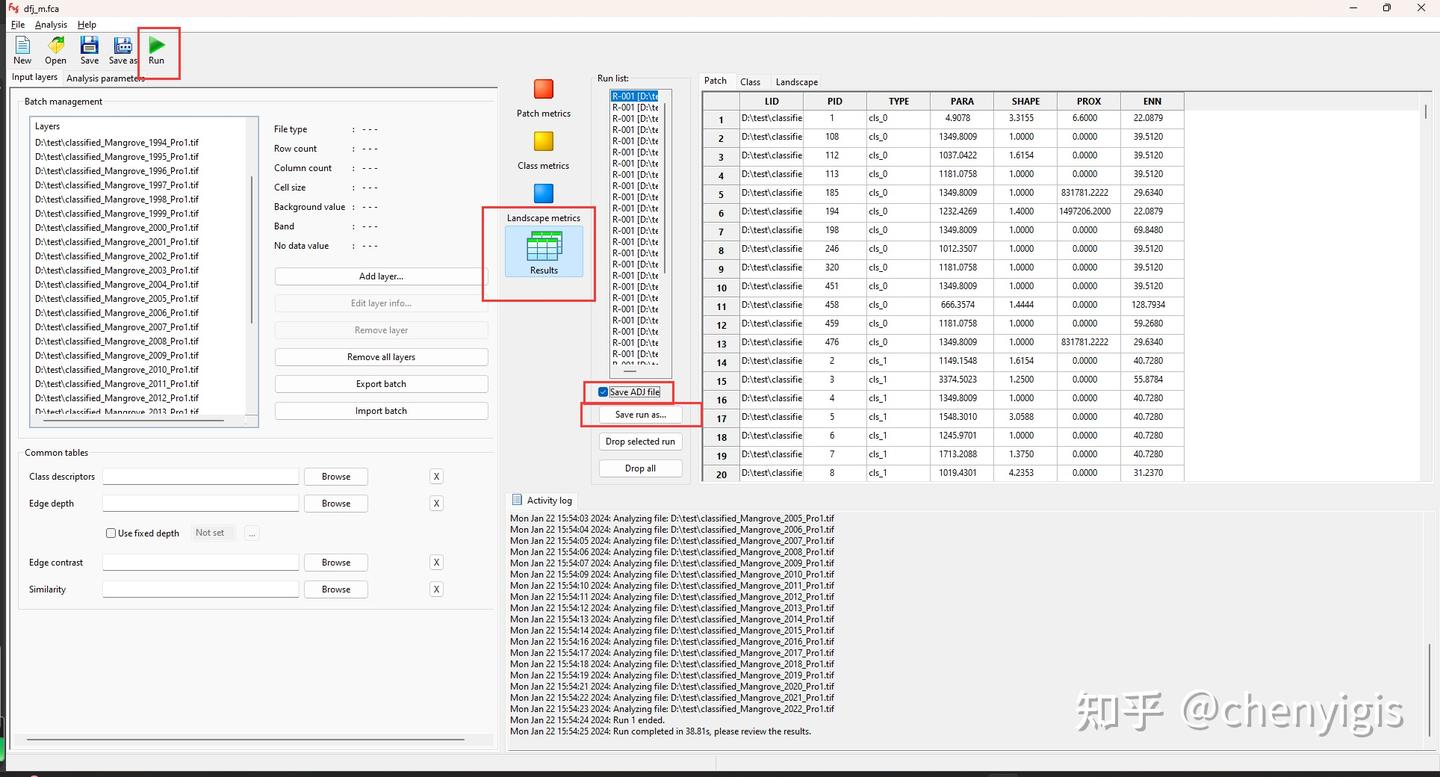Screen dimensions: 1440x777
Task: Browse for Class descriptors file
Action: 336,477
